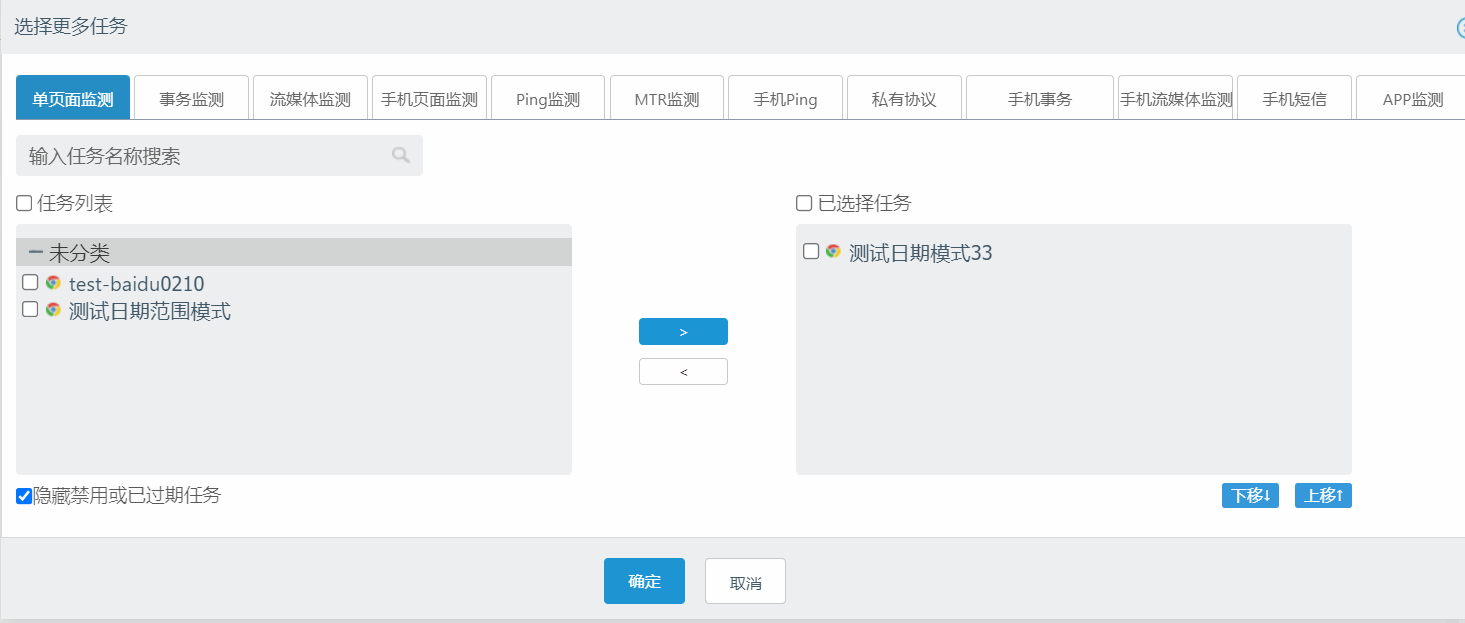1465x623 pixels.
Task: Tick the 测试日期模式33 selected task checkbox
Action: click(811, 252)
